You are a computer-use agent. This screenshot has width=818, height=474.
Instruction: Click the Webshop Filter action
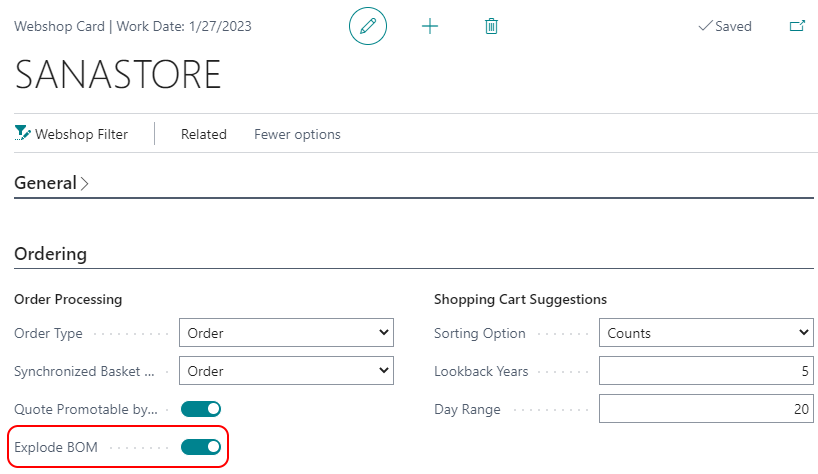tap(71, 134)
